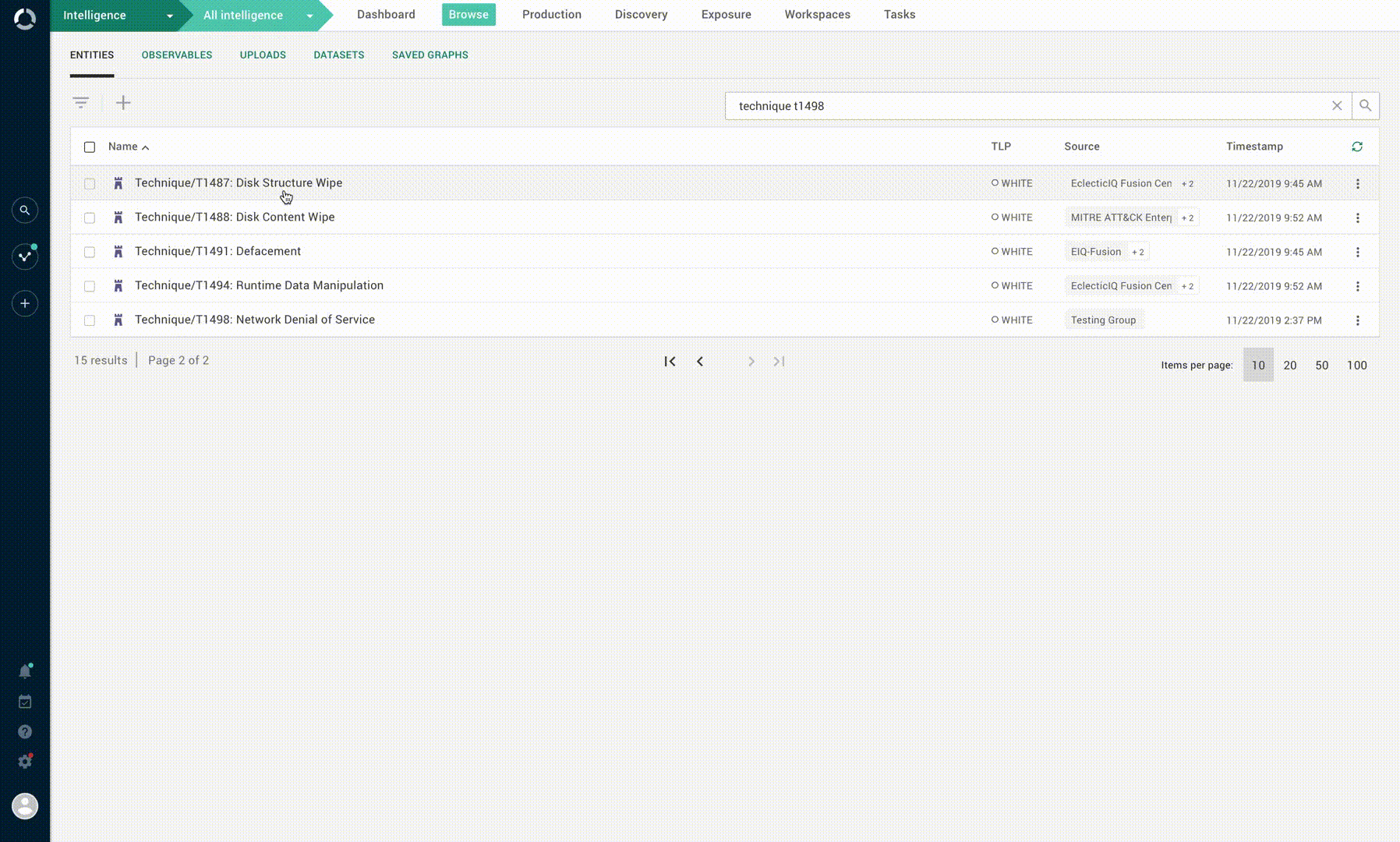Create a new entity using the plus icon
The image size is (1400, 842).
click(123, 102)
